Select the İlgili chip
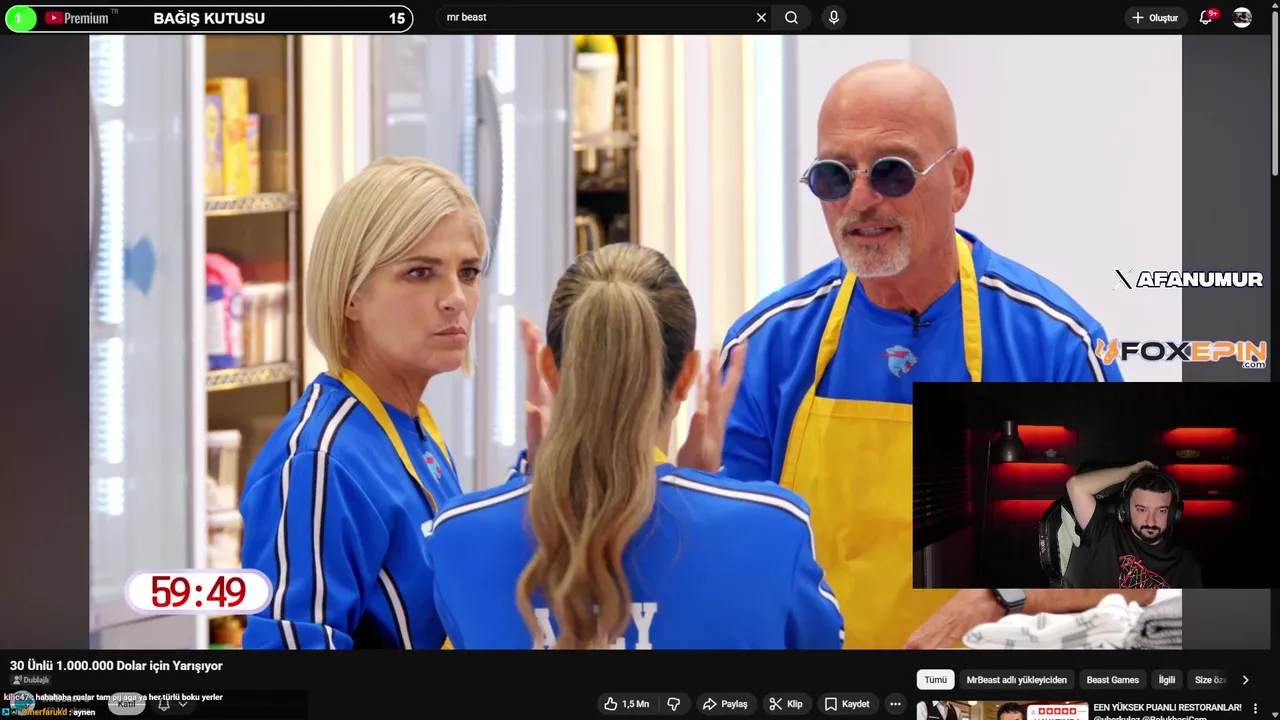The height and width of the screenshot is (720, 1280). (1167, 680)
